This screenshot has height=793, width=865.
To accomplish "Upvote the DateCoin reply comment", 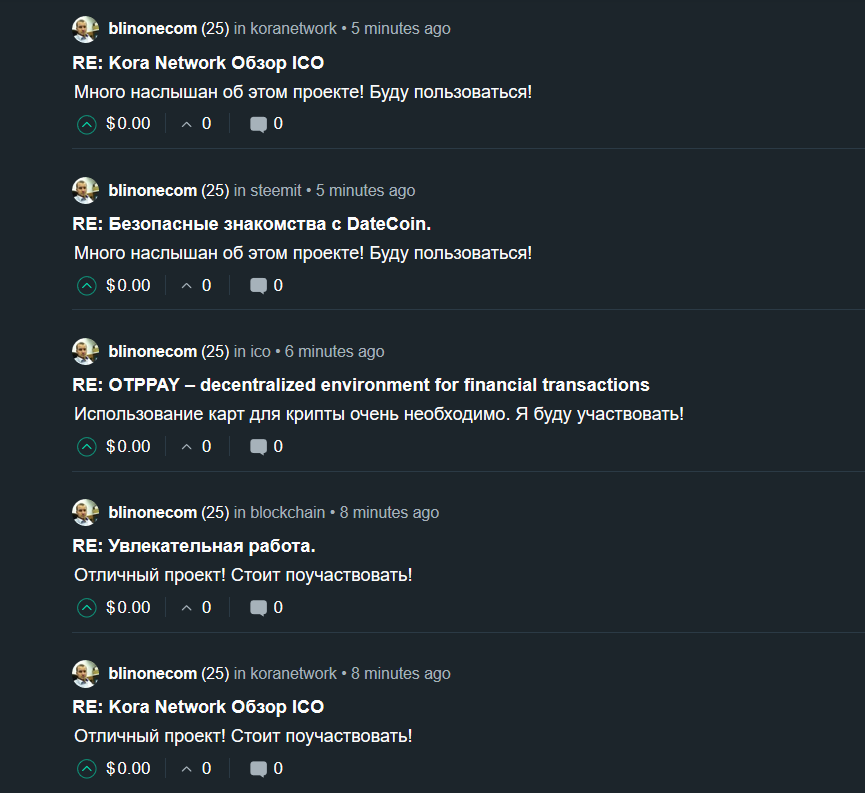I will tap(87, 286).
